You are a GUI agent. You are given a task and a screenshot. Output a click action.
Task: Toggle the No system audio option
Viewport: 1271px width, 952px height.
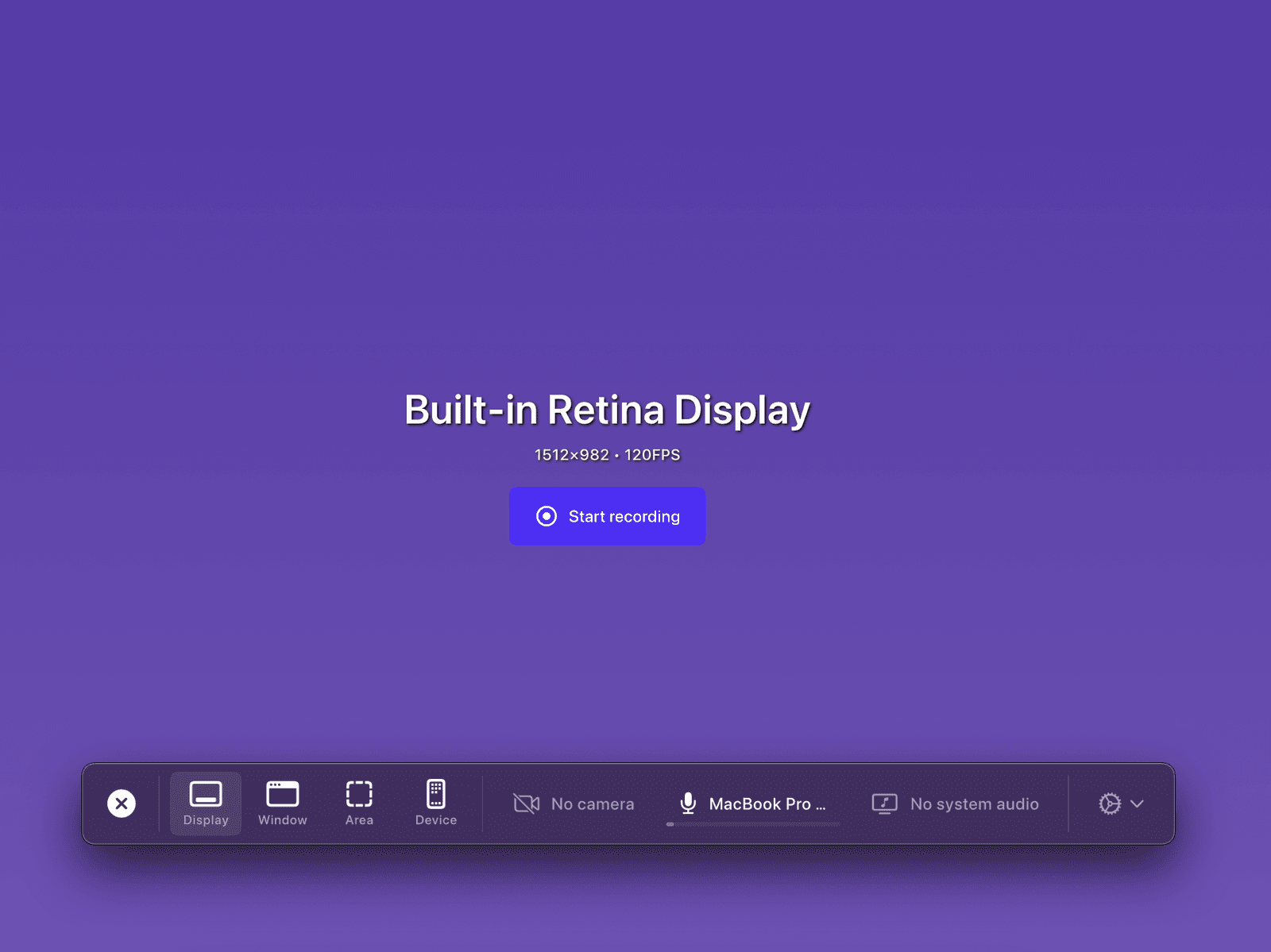coord(974,804)
